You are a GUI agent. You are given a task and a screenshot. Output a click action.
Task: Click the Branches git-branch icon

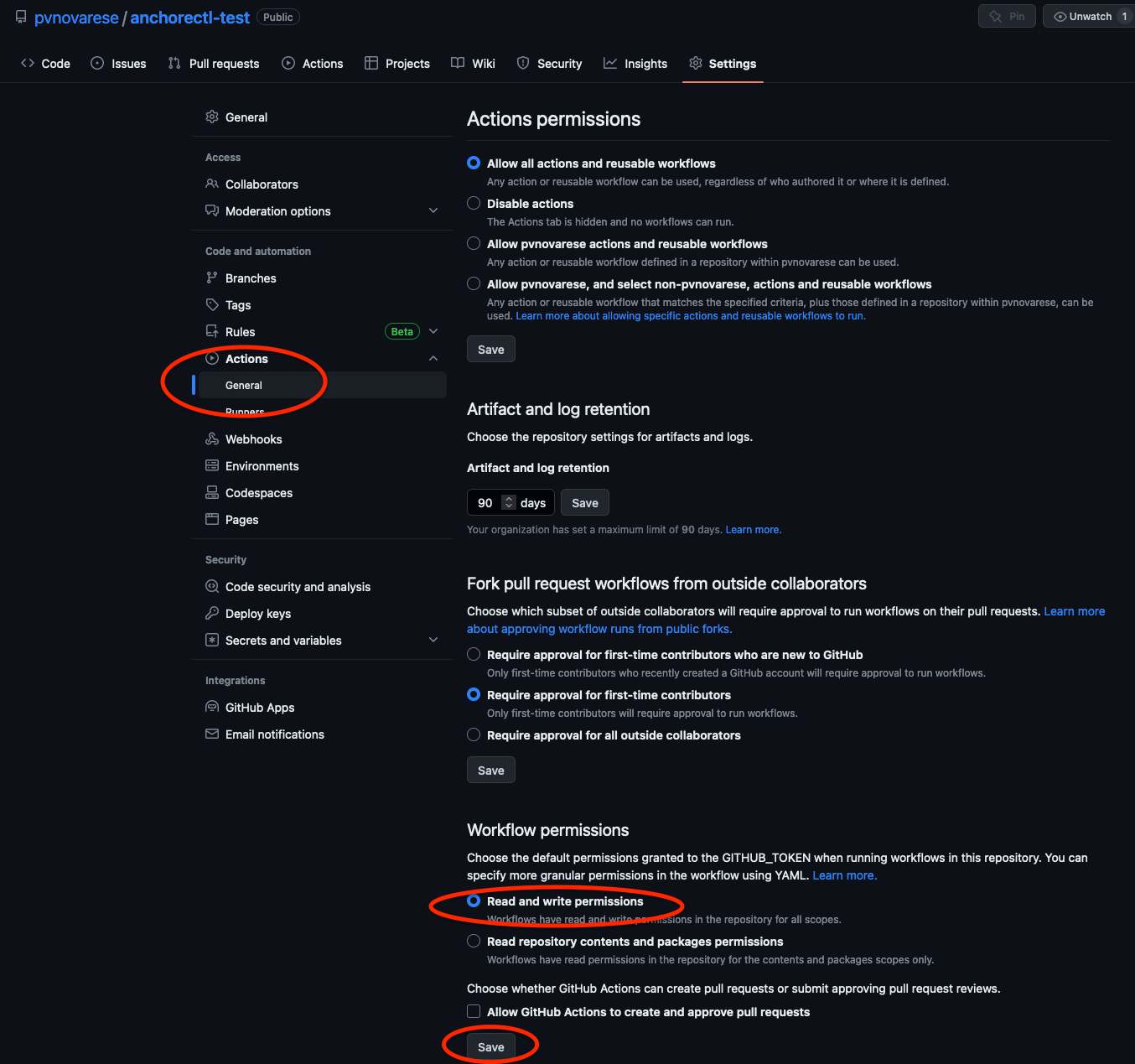point(212,278)
